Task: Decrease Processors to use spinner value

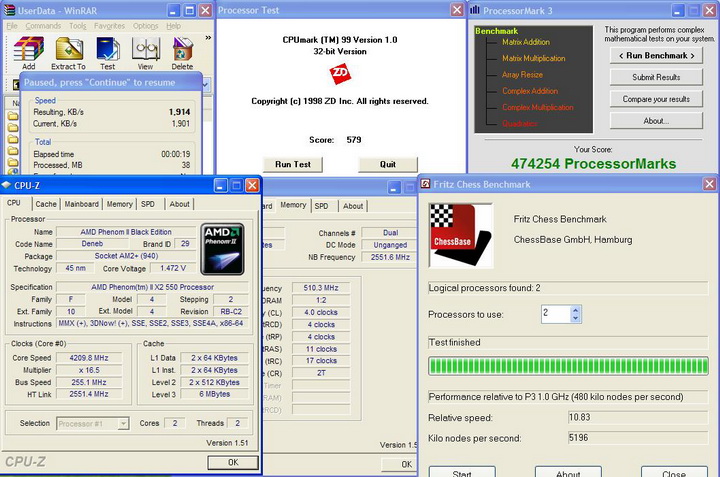Action: pos(575,318)
